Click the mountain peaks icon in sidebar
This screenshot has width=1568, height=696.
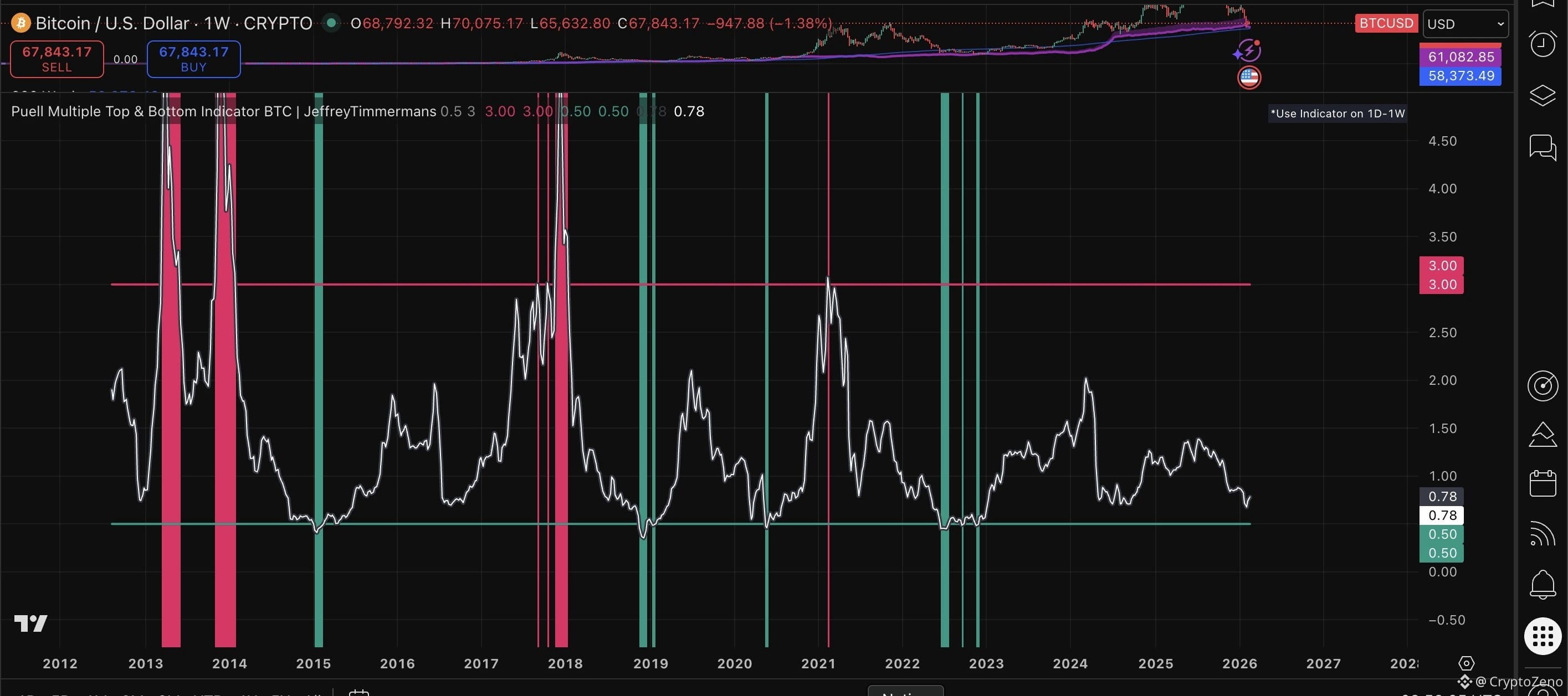pos(1542,435)
